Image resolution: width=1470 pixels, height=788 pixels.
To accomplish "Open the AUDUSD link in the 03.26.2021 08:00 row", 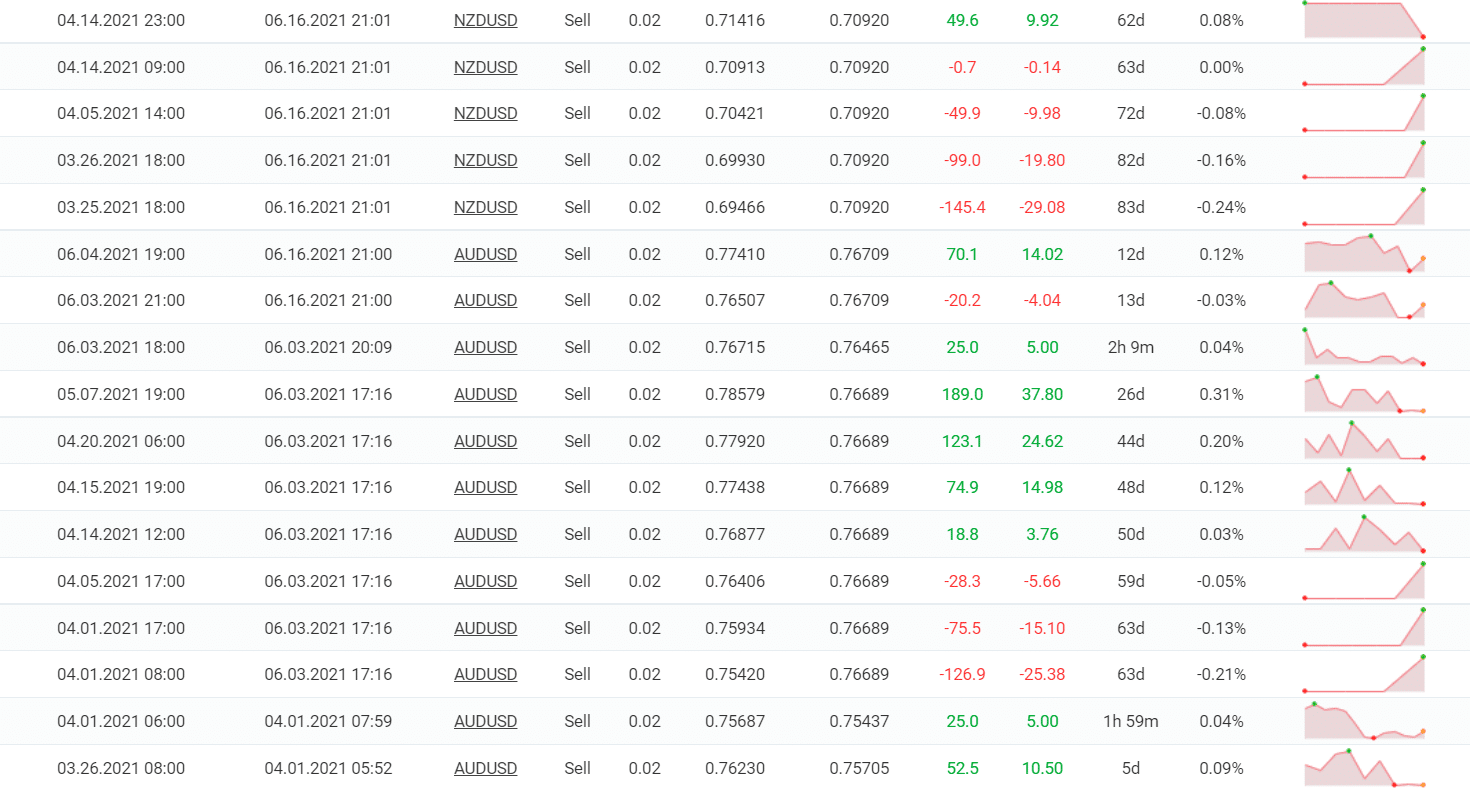I will (x=485, y=768).
